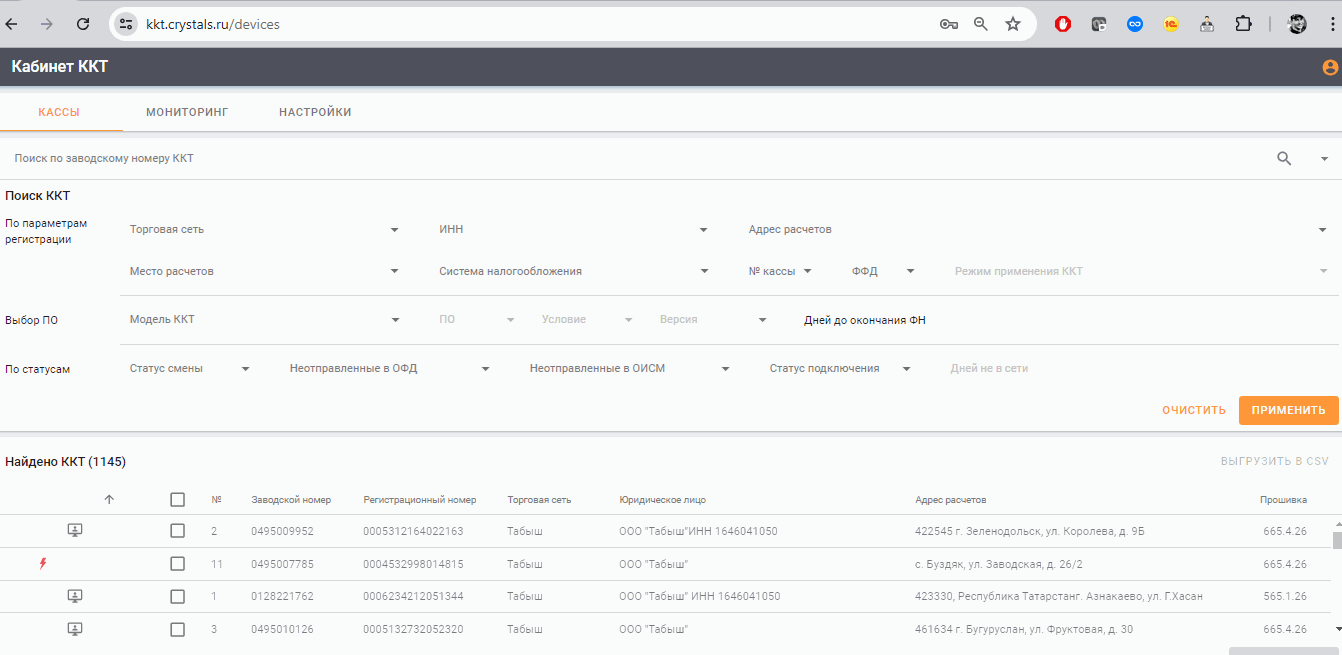This screenshot has width=1342, height=655.
Task: Check the box for device 0495009952
Action: (x=178, y=531)
